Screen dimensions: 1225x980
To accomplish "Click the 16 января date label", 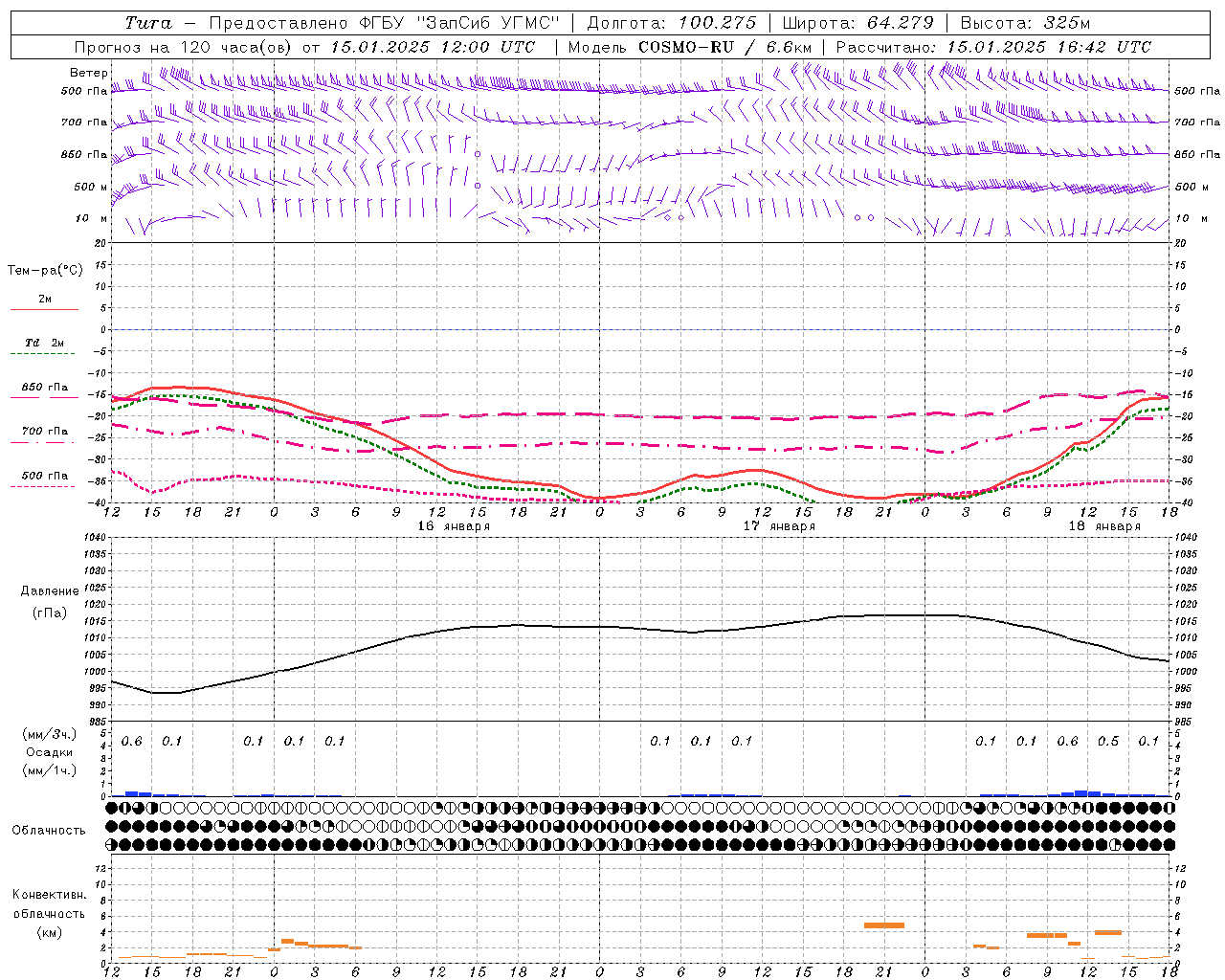I will click(454, 526).
